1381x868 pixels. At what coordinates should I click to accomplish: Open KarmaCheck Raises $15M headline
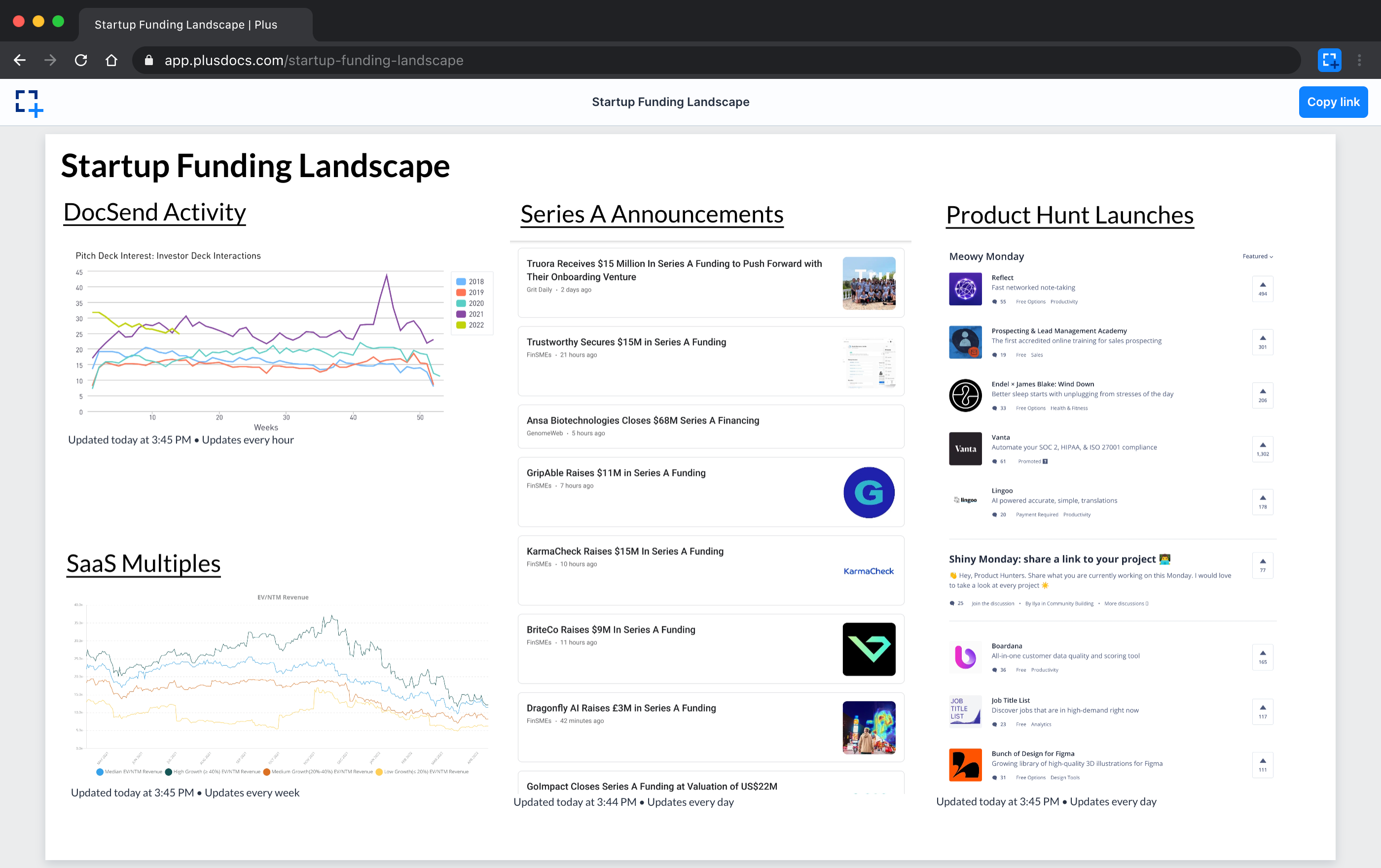pyautogui.click(x=625, y=551)
